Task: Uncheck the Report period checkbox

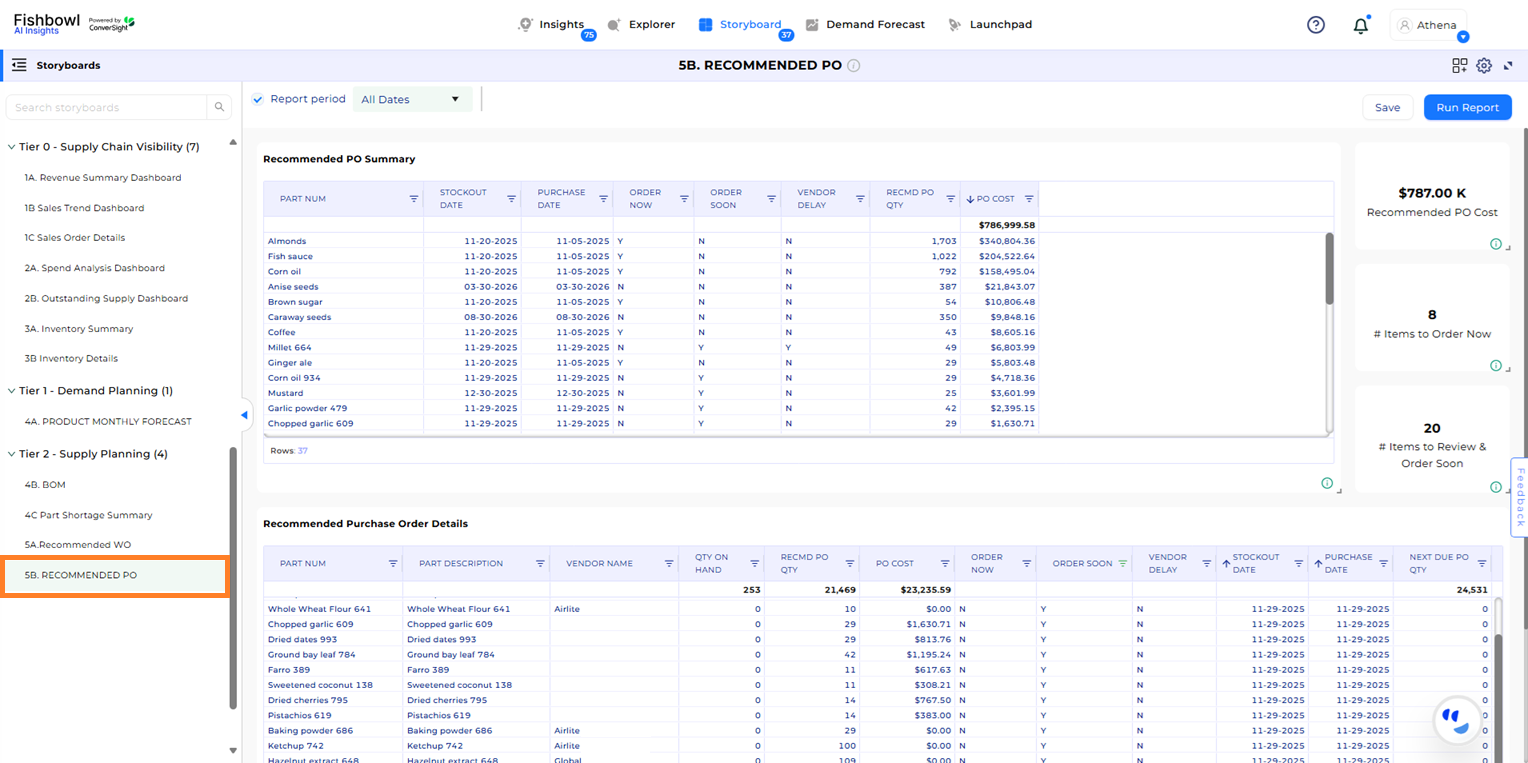Action: (x=257, y=99)
